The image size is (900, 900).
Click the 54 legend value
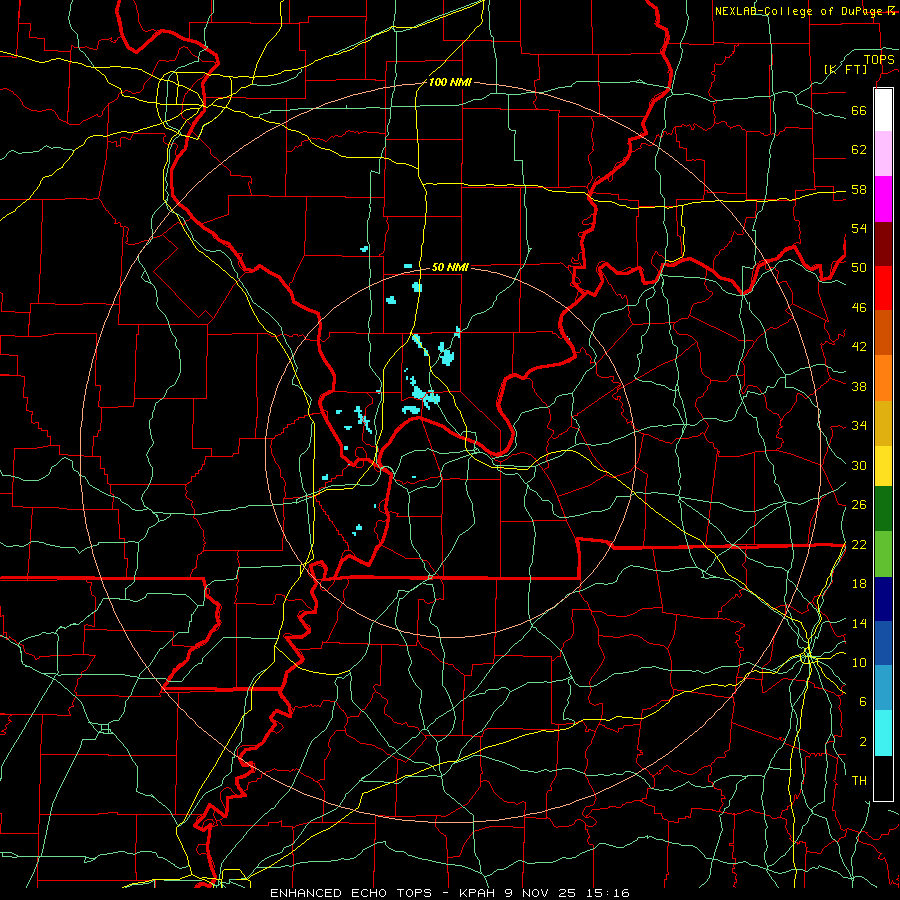(859, 228)
